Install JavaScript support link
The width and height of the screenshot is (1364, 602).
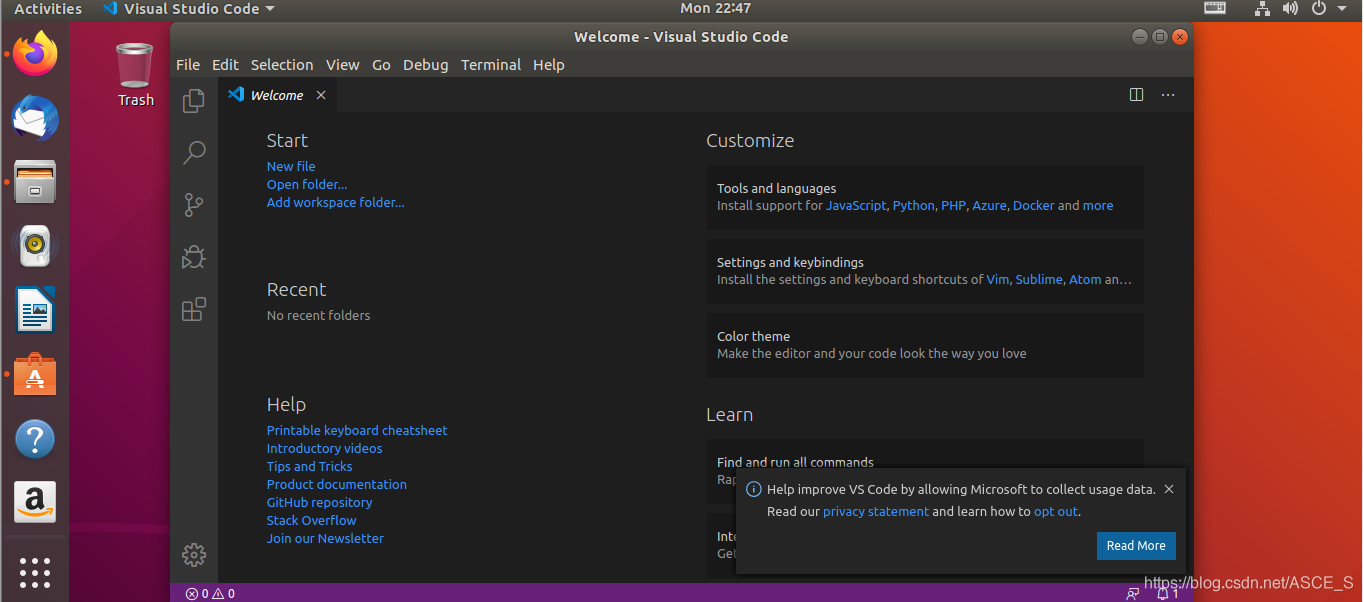tap(856, 205)
